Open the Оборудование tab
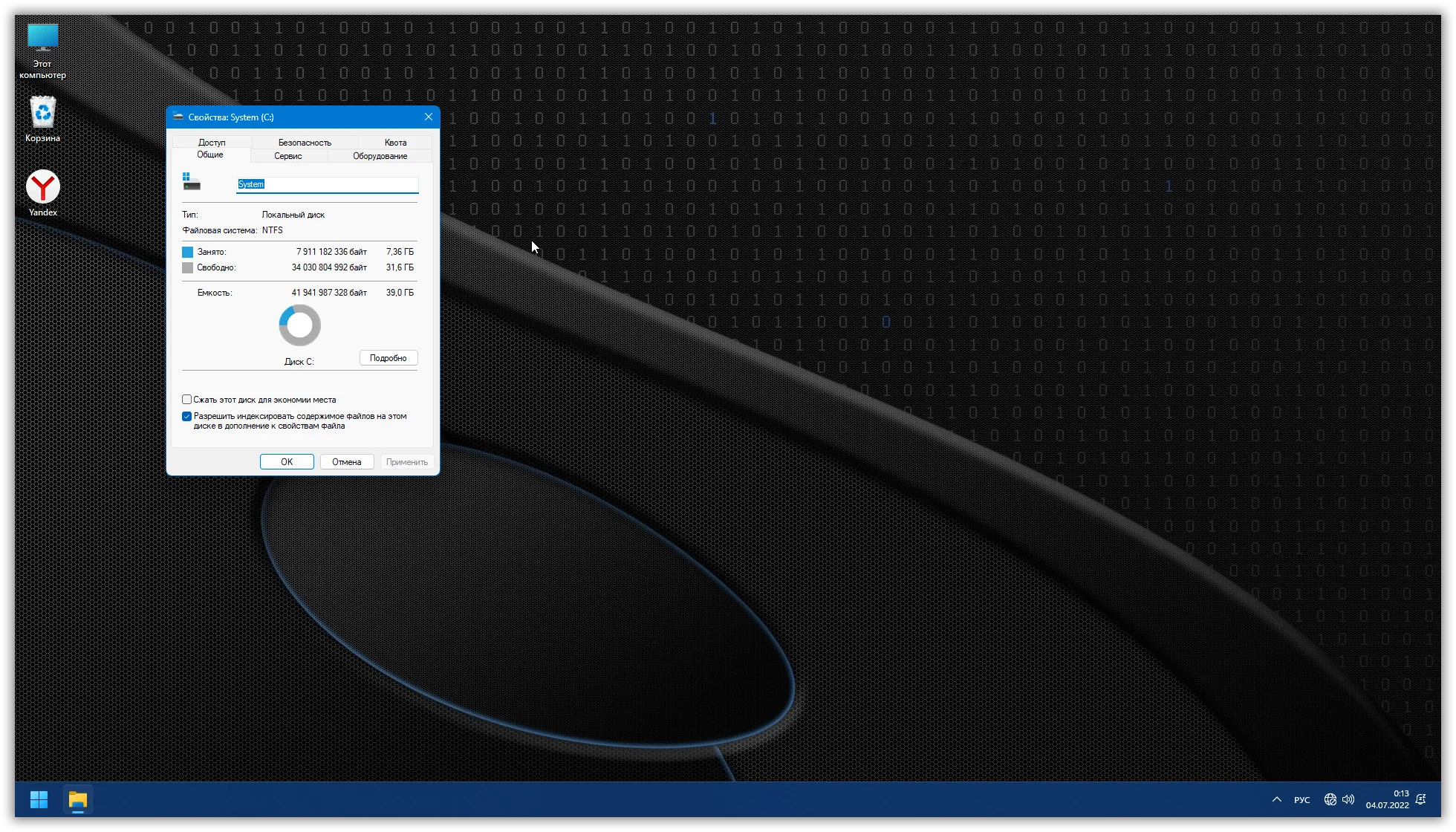 tap(380, 156)
